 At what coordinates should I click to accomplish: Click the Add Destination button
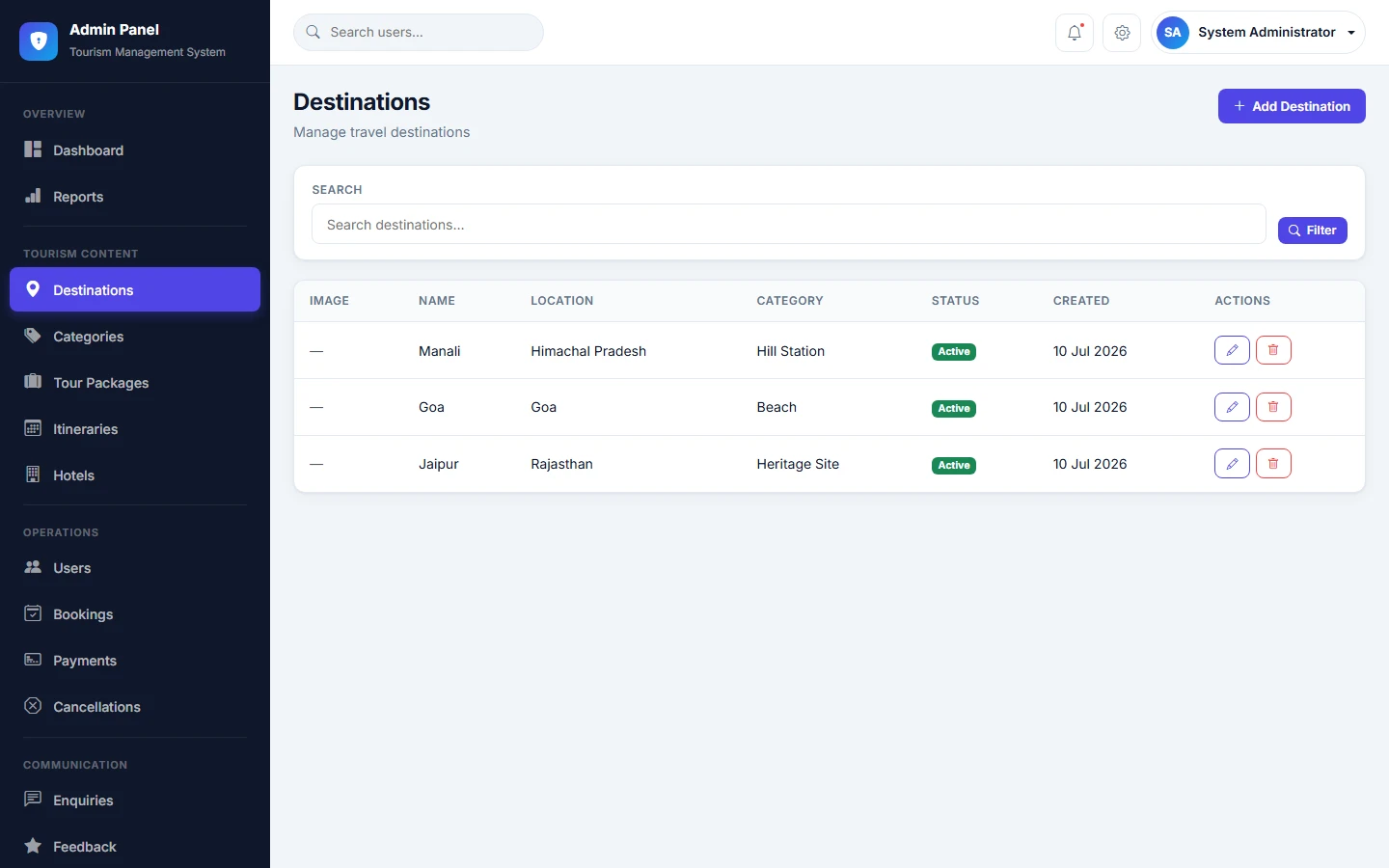tap(1292, 106)
